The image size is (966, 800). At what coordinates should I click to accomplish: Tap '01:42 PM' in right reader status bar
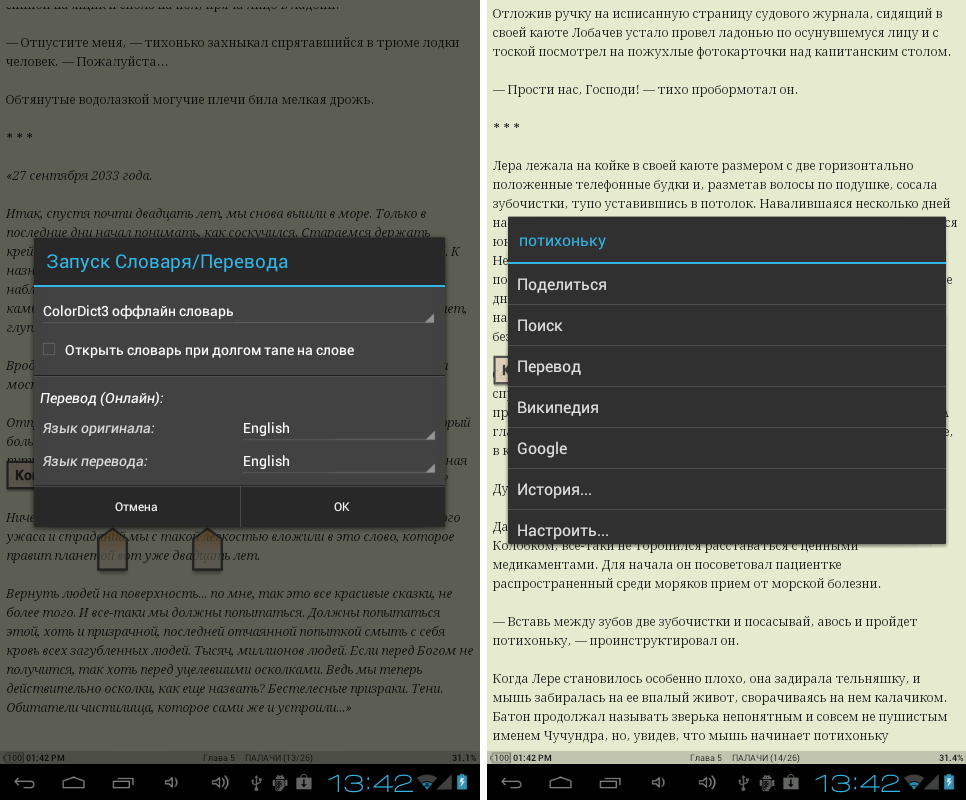click(x=532, y=758)
